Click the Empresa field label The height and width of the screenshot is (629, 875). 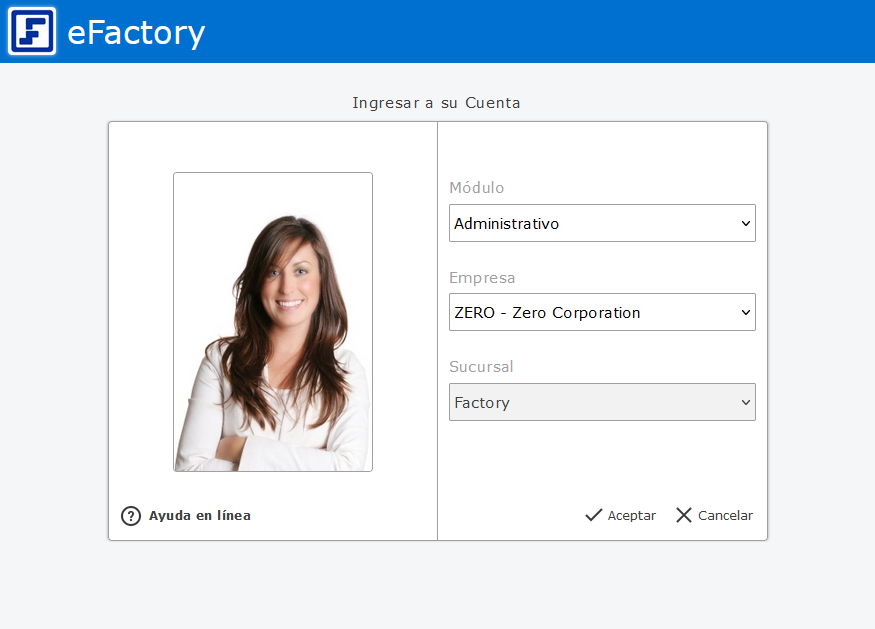[x=482, y=278]
